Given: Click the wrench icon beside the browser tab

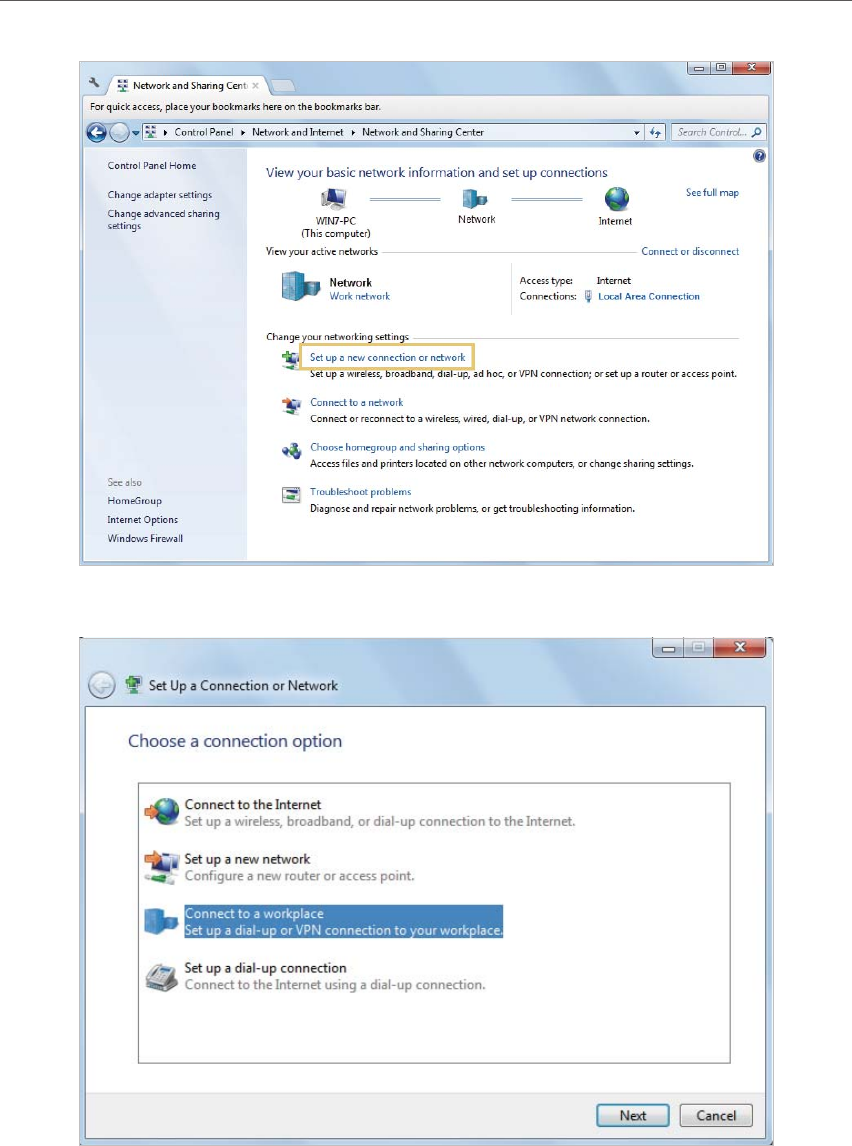Looking at the screenshot, I should pyautogui.click(x=94, y=83).
